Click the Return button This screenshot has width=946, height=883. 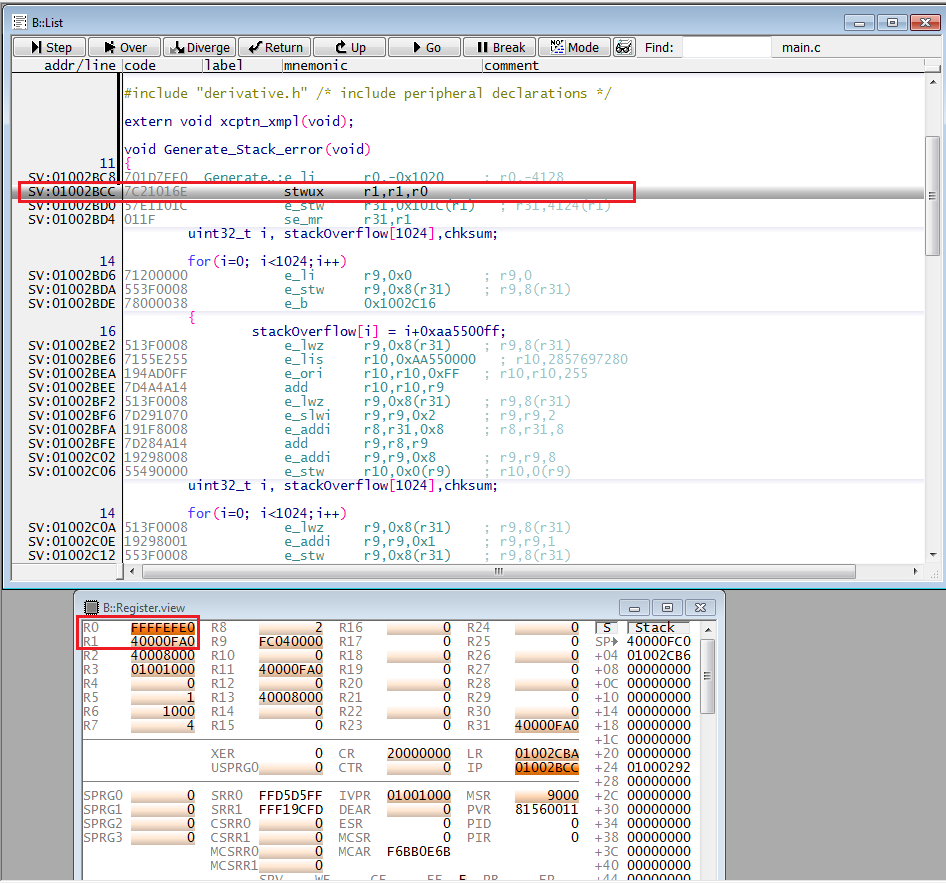(x=275, y=47)
